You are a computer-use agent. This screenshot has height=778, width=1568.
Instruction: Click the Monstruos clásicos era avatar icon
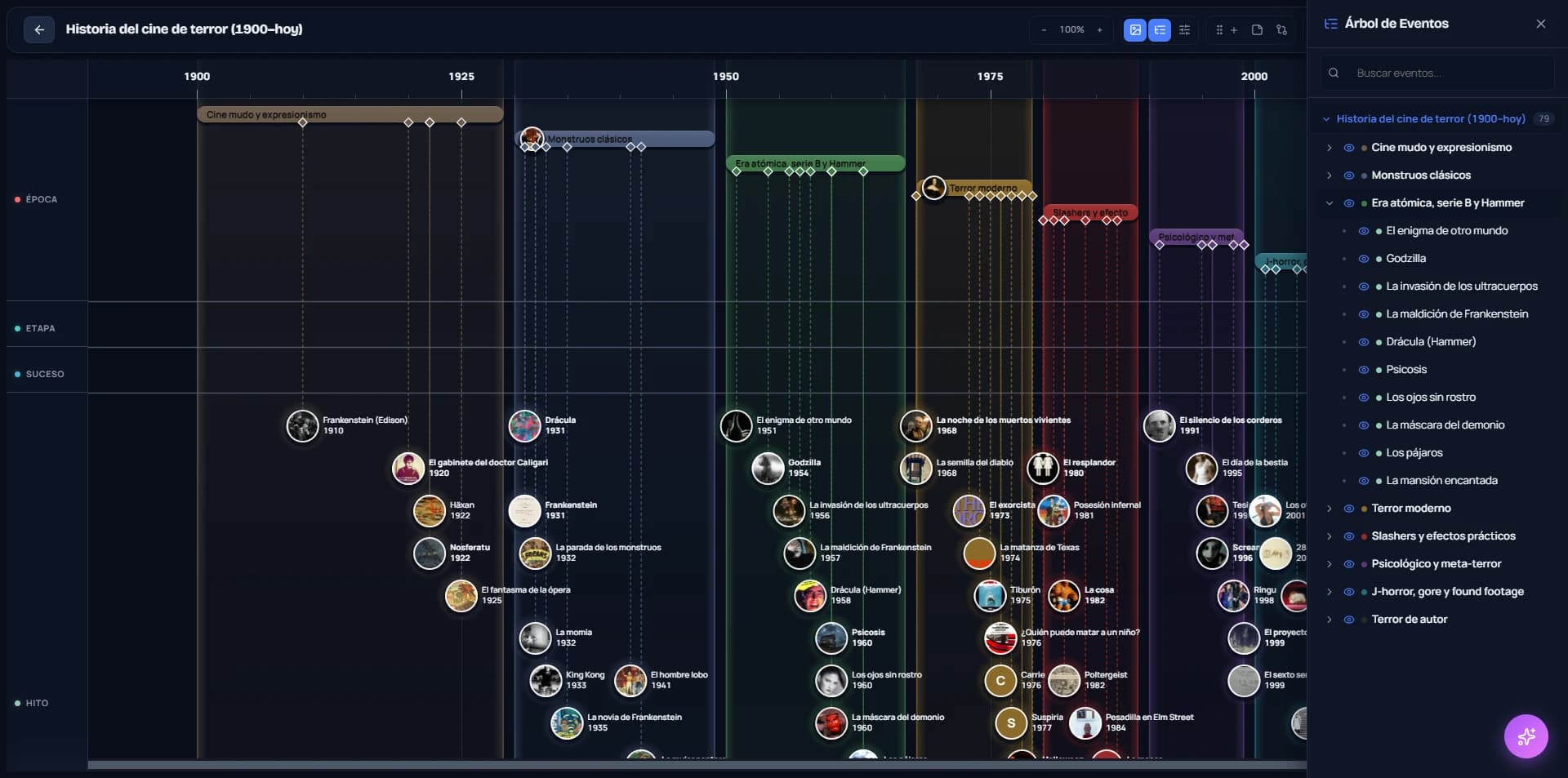[532, 138]
